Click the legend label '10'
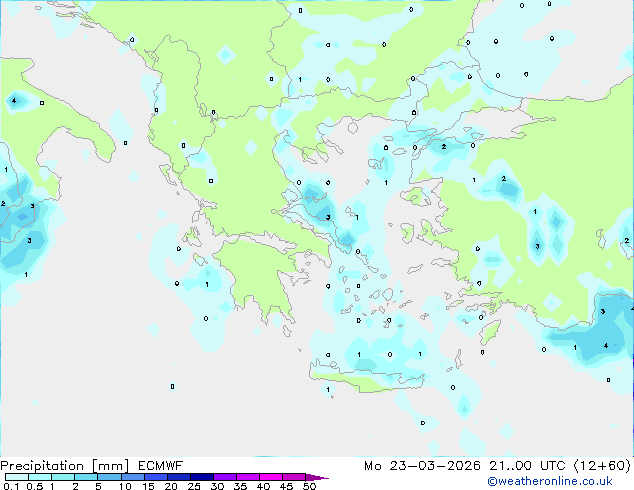The width and height of the screenshot is (634, 490). [125, 486]
